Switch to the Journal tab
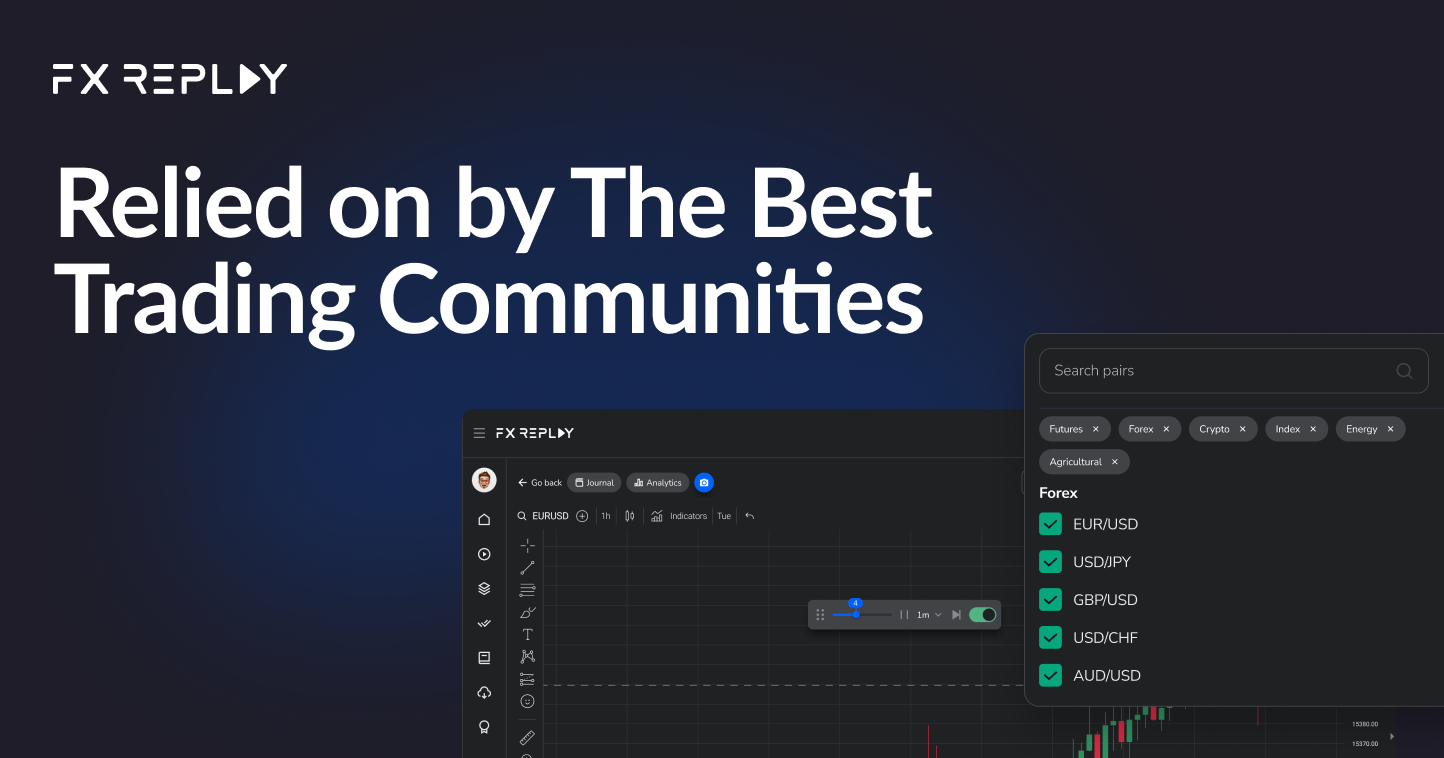 [x=593, y=482]
